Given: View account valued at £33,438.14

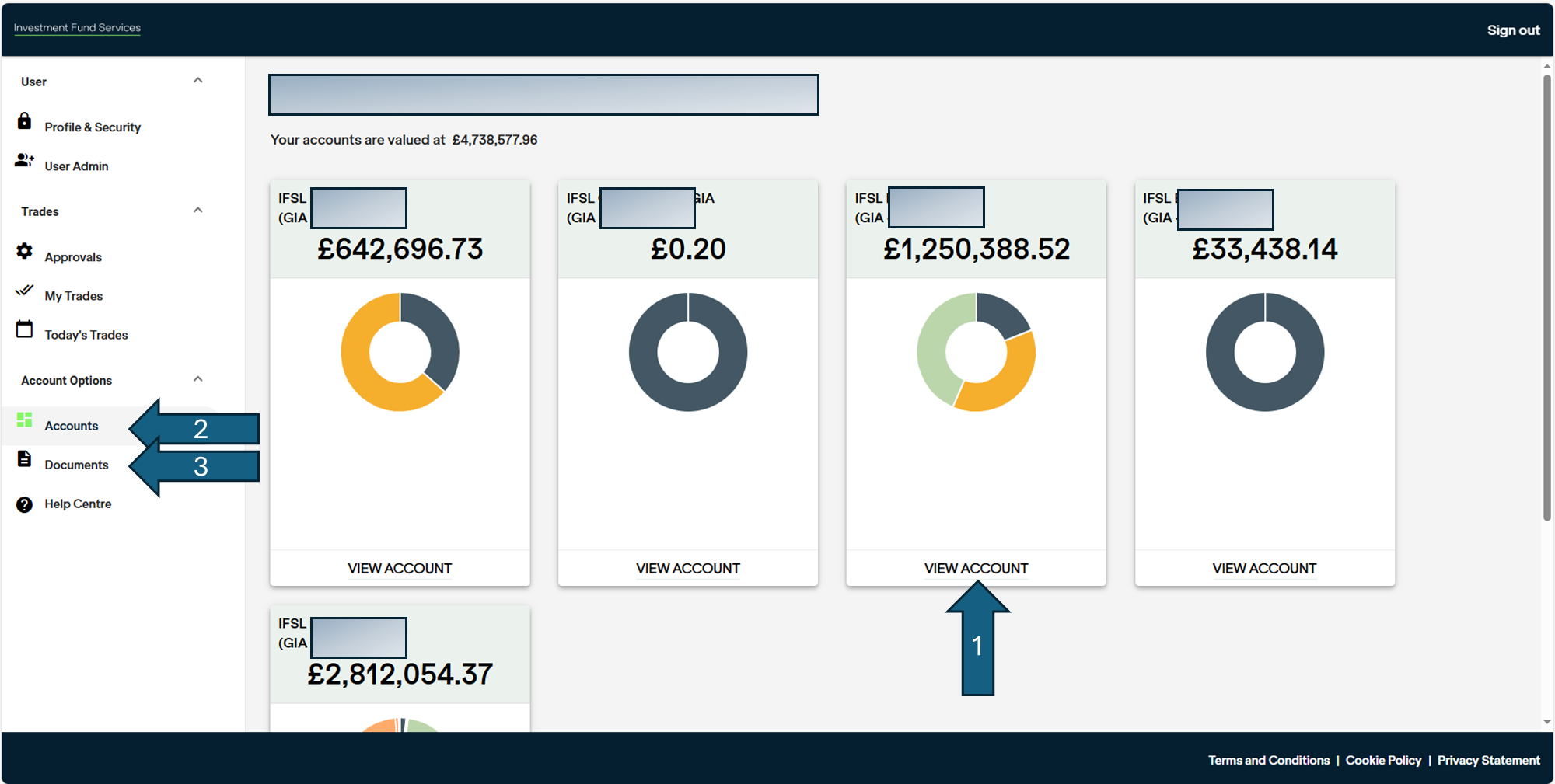Looking at the screenshot, I should 1265,568.
